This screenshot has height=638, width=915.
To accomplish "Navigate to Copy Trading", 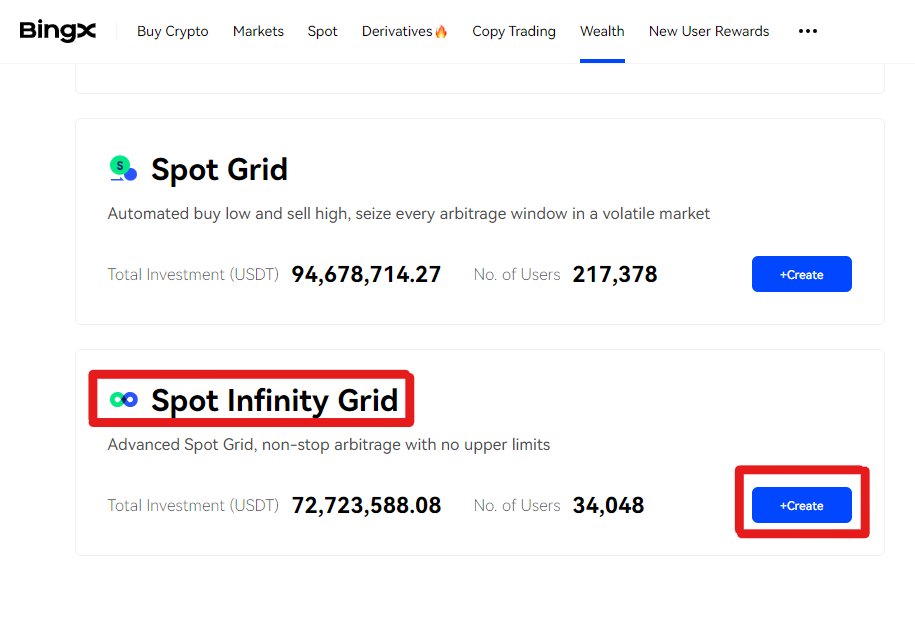I will point(514,31).
